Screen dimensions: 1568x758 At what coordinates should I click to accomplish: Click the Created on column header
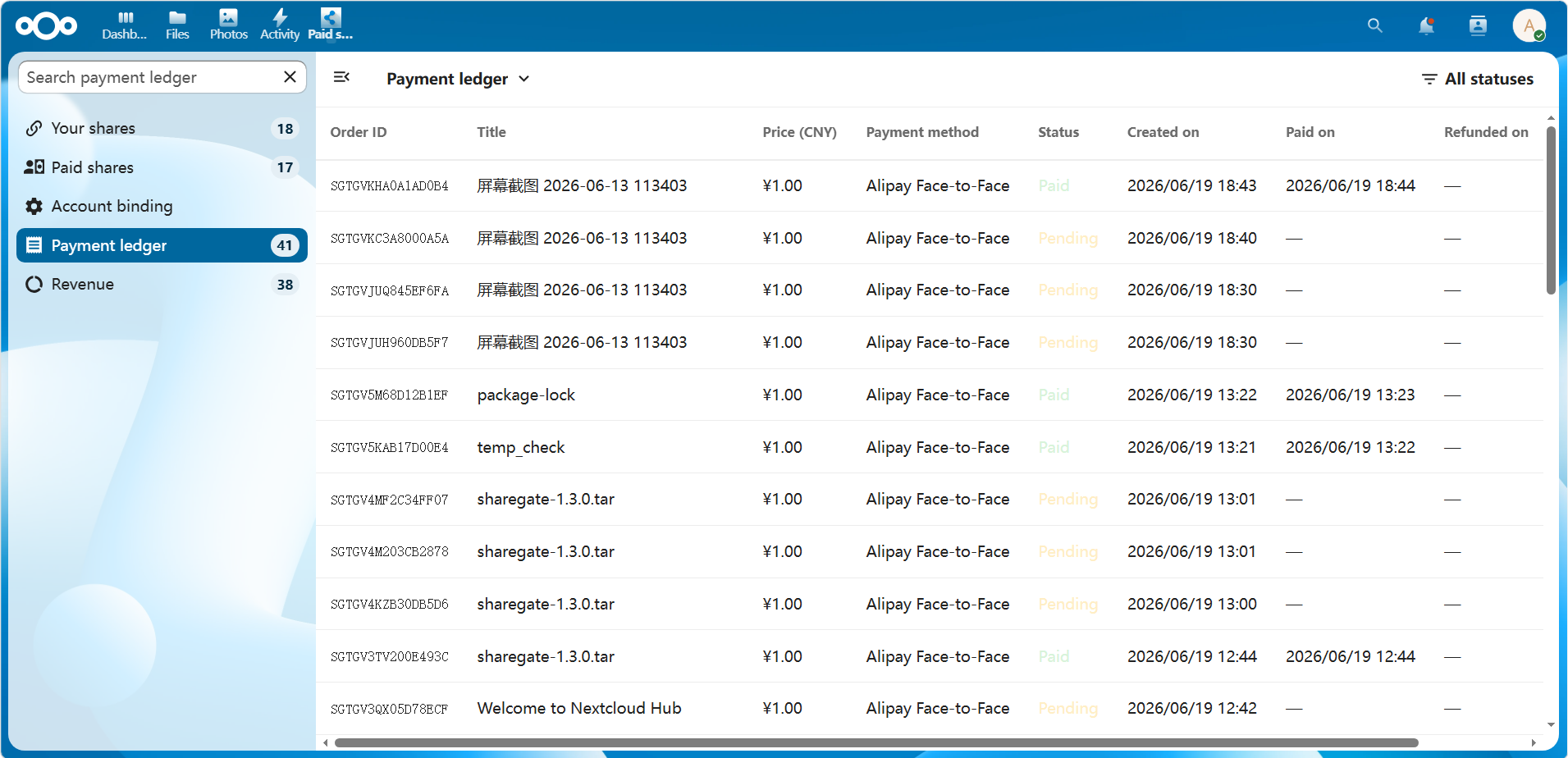[1163, 132]
